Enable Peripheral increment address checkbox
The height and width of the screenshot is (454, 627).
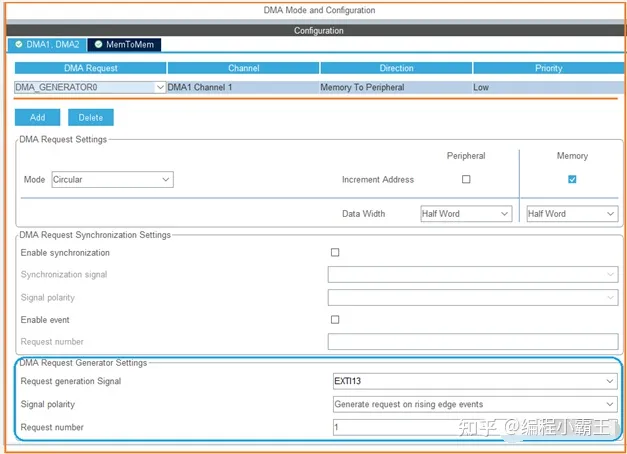click(x=466, y=179)
